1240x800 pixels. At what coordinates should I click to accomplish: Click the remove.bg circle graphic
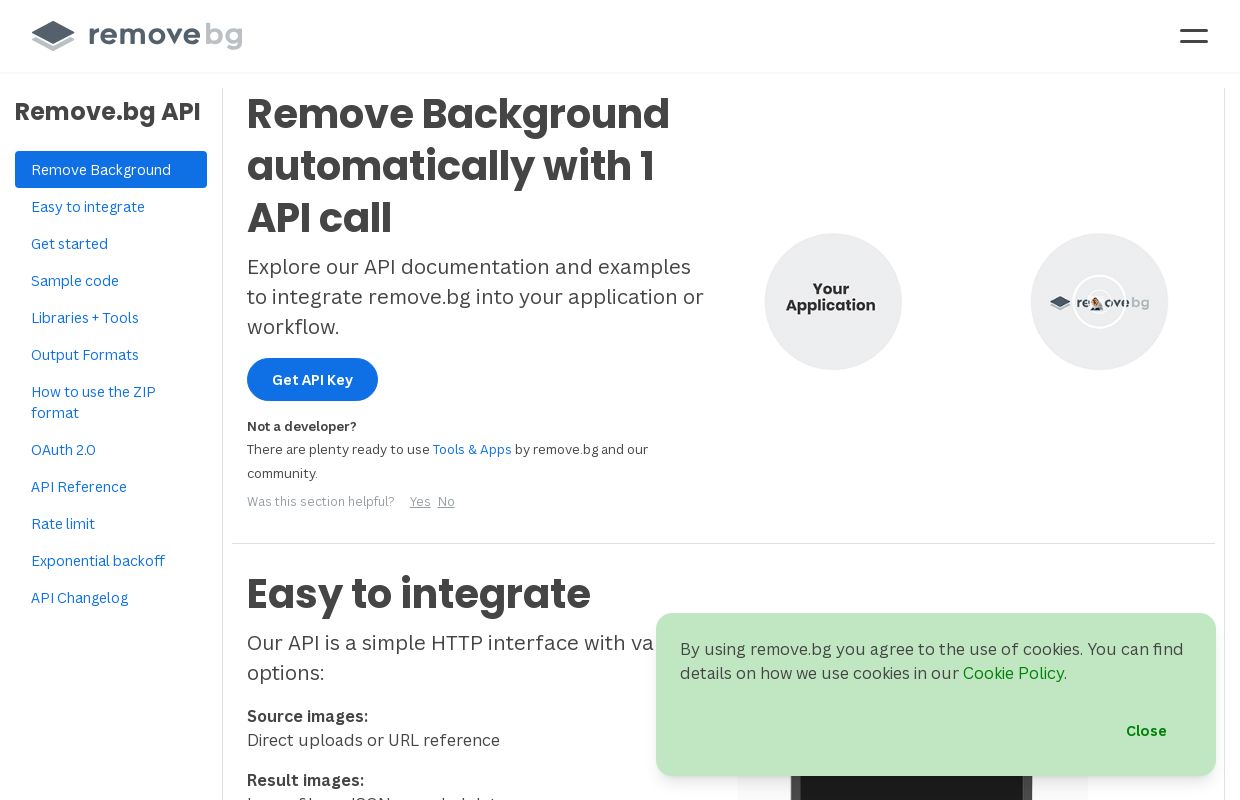1099,302
